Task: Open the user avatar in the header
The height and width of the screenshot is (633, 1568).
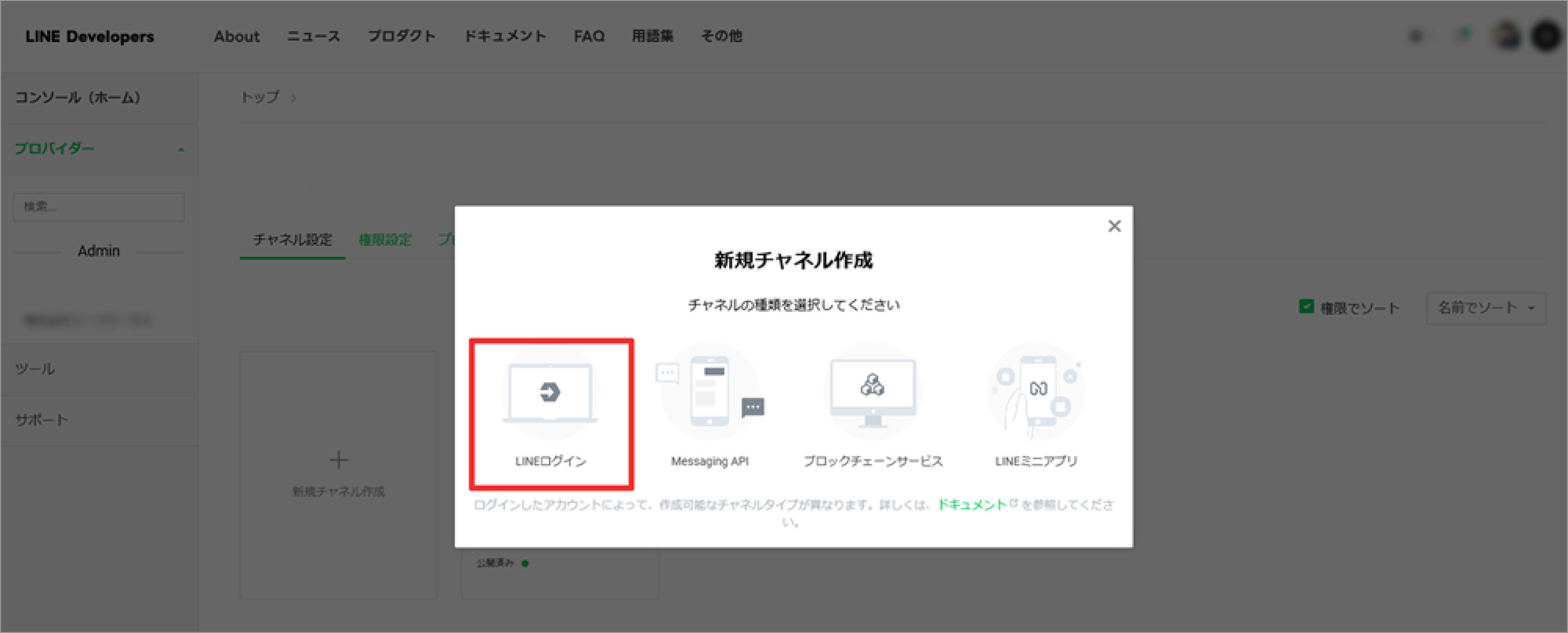Action: [x=1507, y=37]
